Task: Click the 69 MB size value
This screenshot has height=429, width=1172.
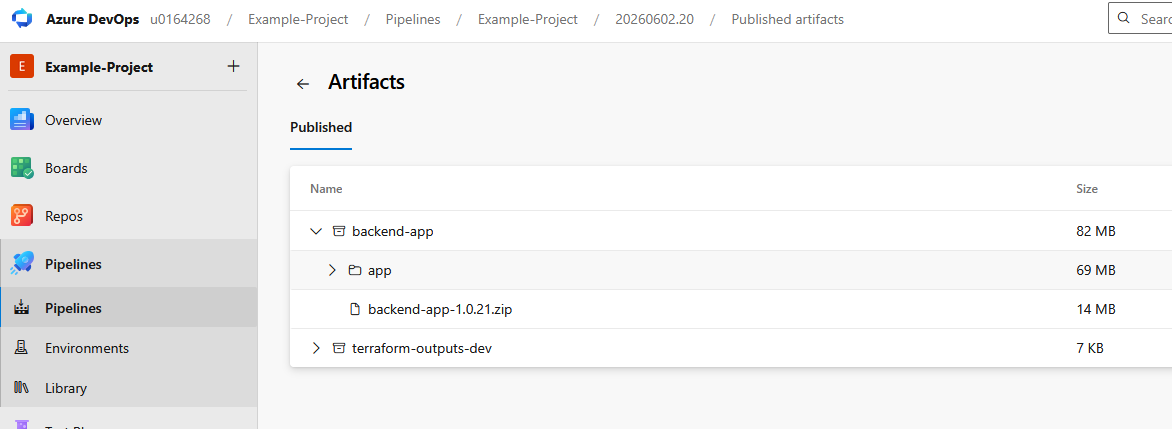Action: (1096, 271)
